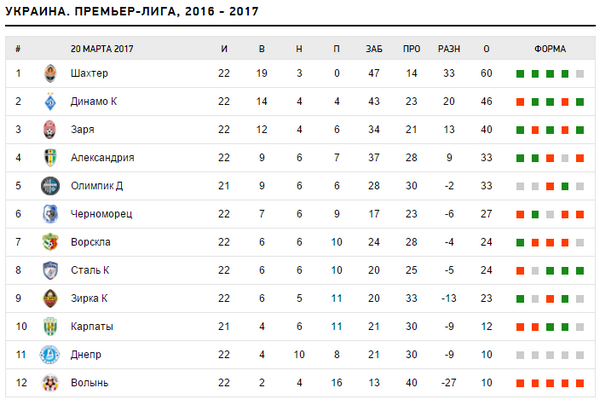Click Shakhtar's first green form square
The image size is (600, 400).
tap(520, 74)
